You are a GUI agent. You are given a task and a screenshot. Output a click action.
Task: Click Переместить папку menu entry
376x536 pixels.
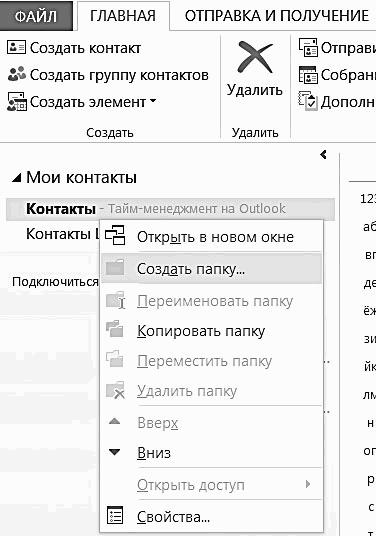212,361
